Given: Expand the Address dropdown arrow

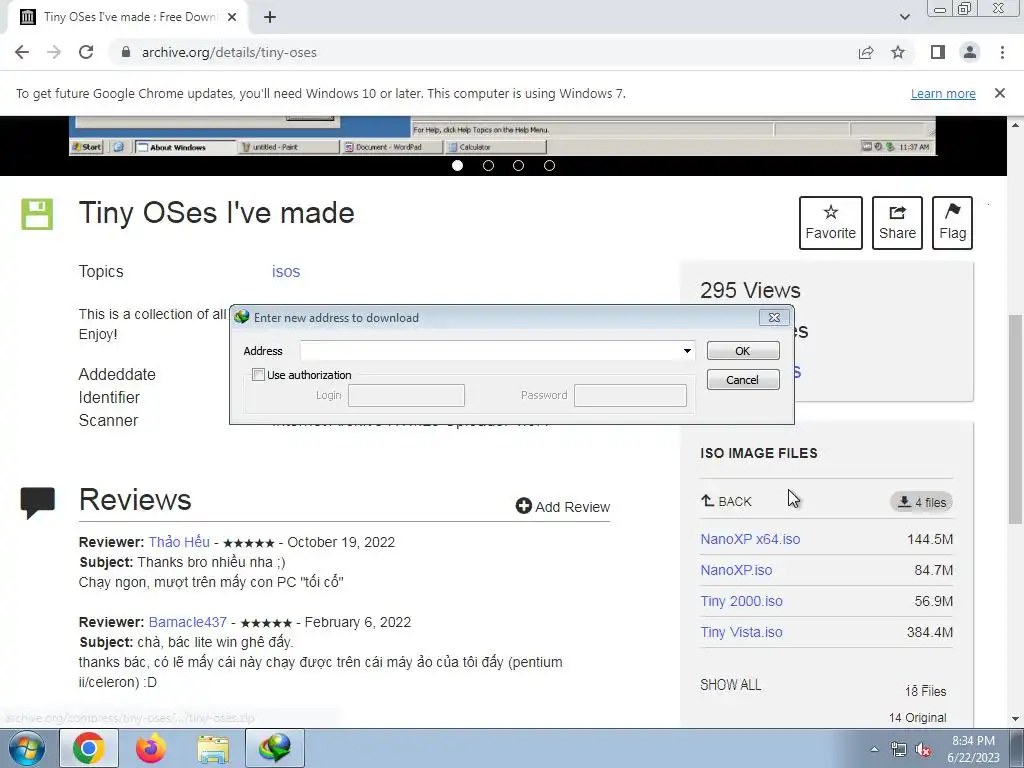Looking at the screenshot, I should 687,351.
